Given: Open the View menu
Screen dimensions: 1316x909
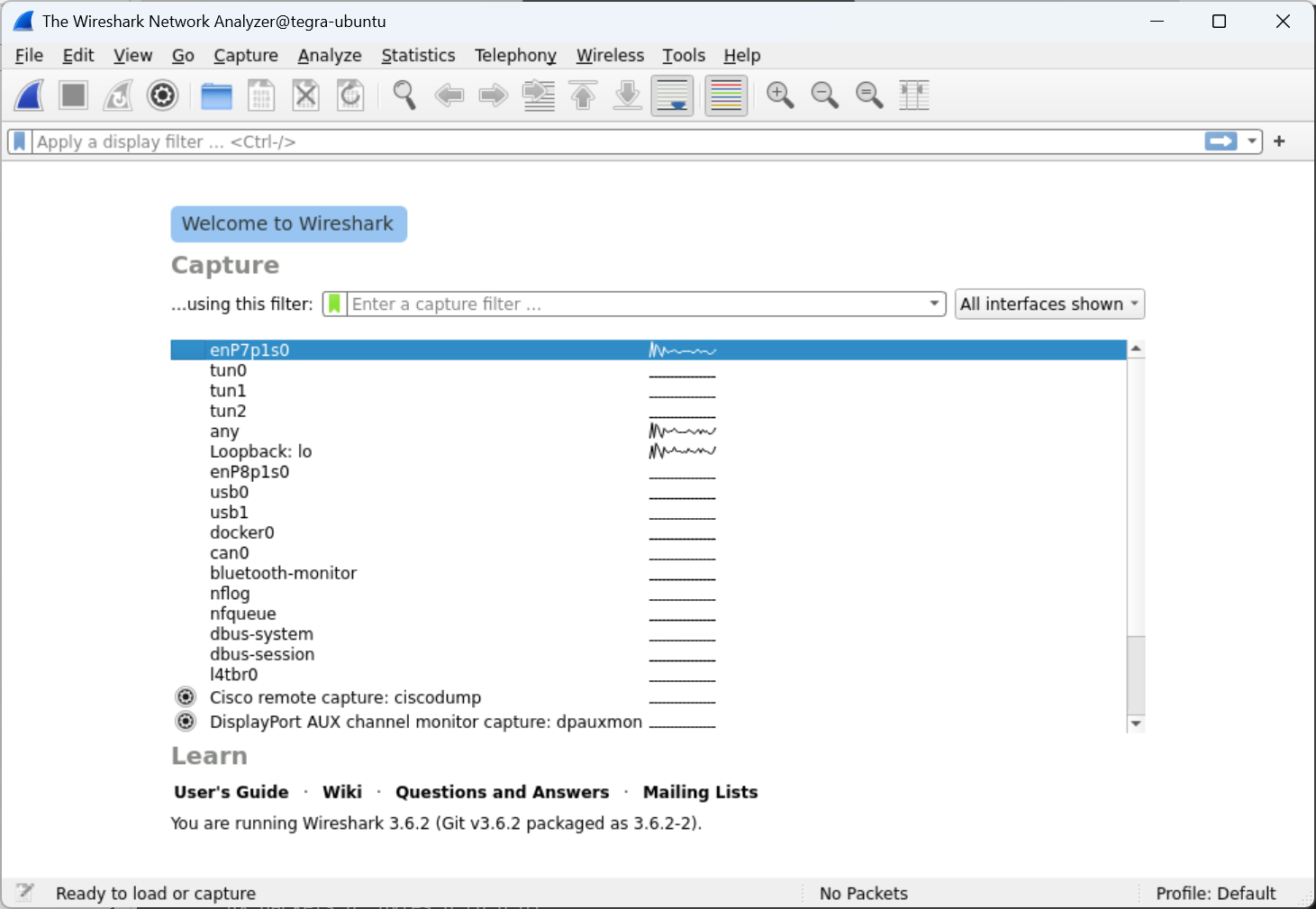Looking at the screenshot, I should tap(133, 55).
